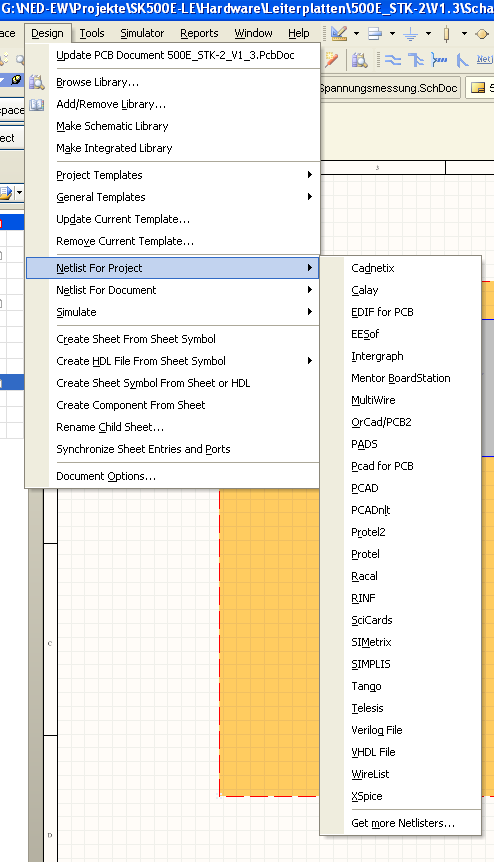The image size is (494, 862).
Task: Choose Update Current Template
Action: [173, 219]
